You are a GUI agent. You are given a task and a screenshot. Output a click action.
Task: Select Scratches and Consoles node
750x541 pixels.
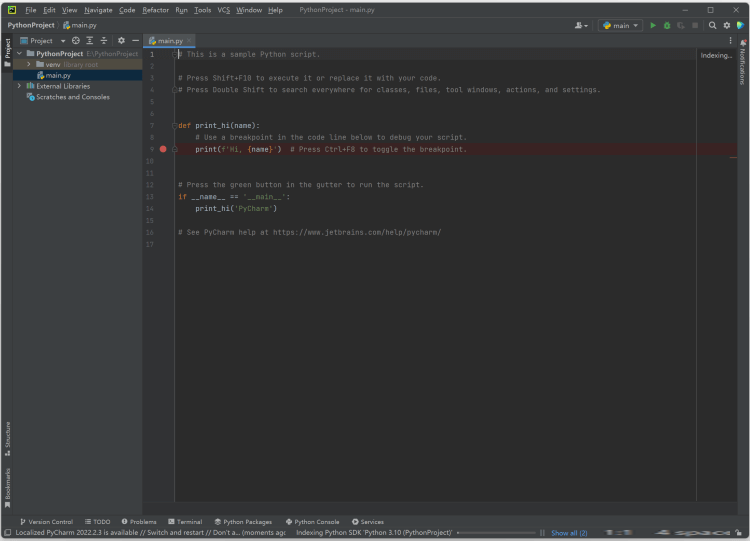point(73,97)
